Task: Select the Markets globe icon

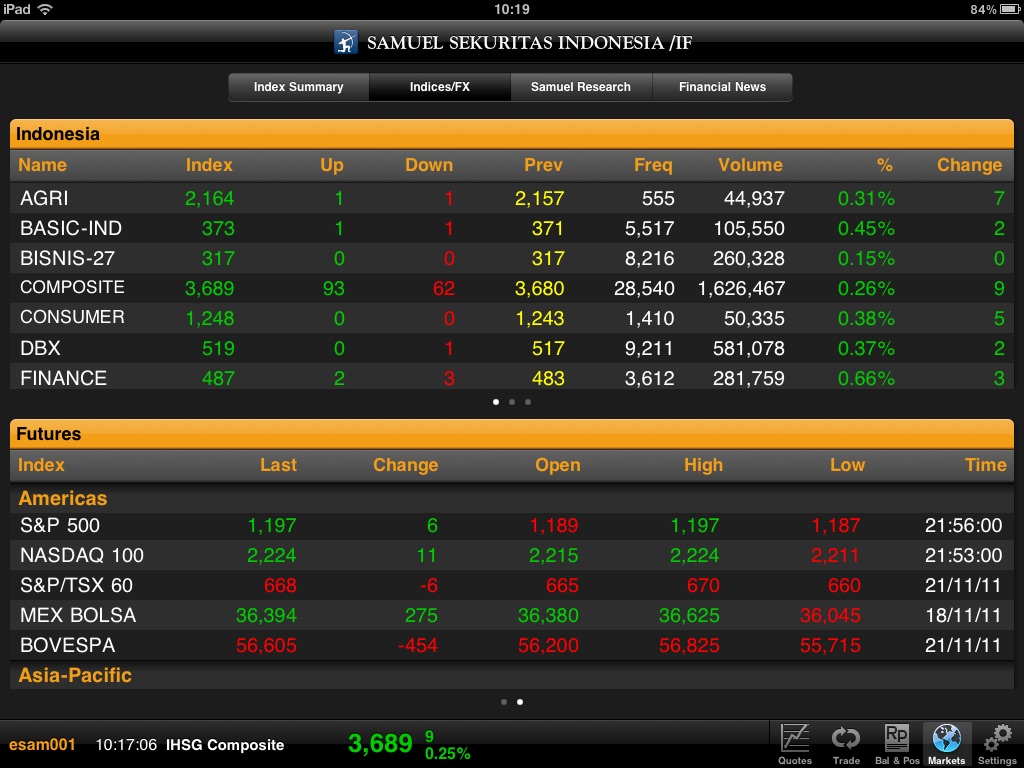Action: 946,744
